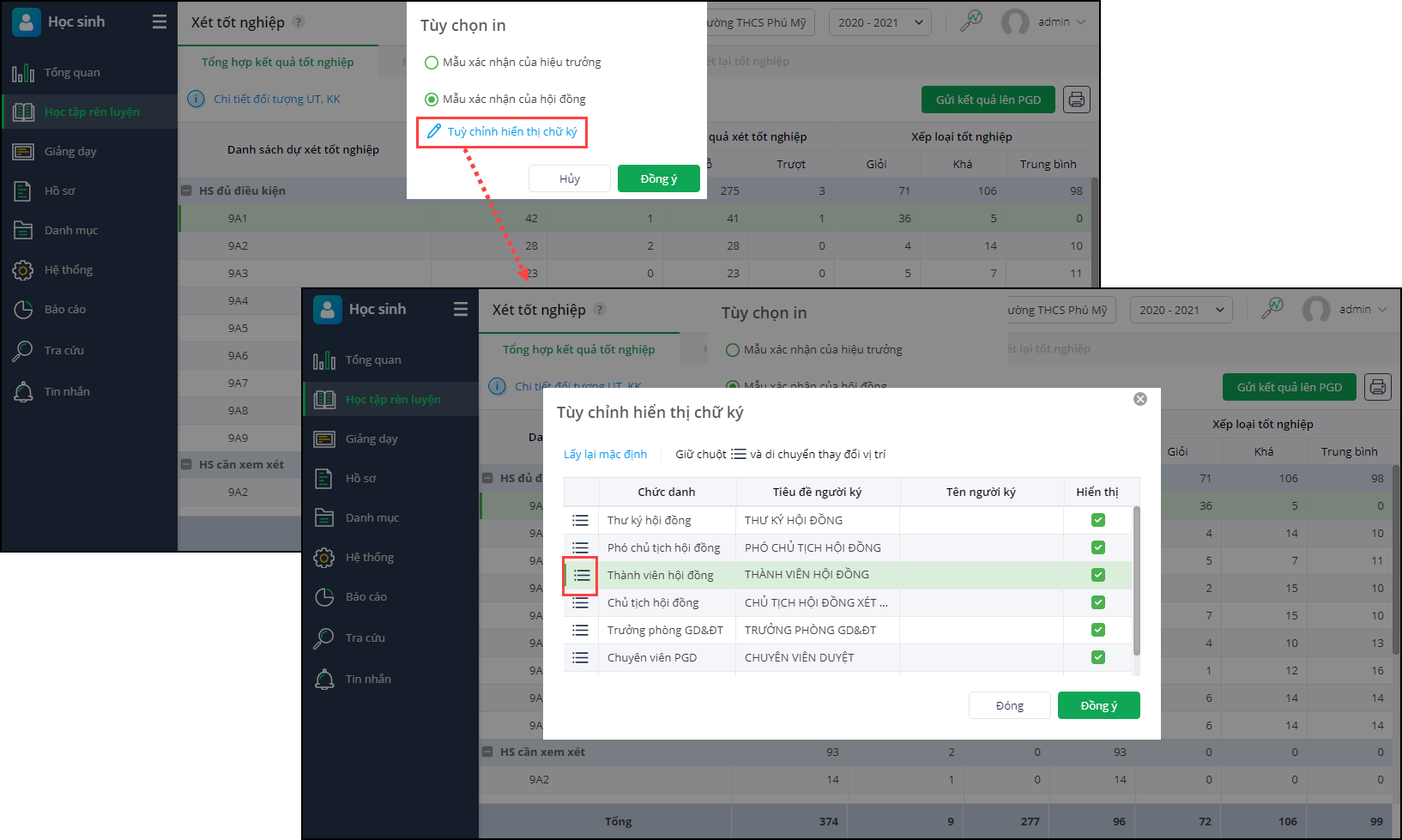Screen dimensions: 1402x840
Task: Open THCS Phú Mỹ school selector, front window
Action: tap(1061, 310)
